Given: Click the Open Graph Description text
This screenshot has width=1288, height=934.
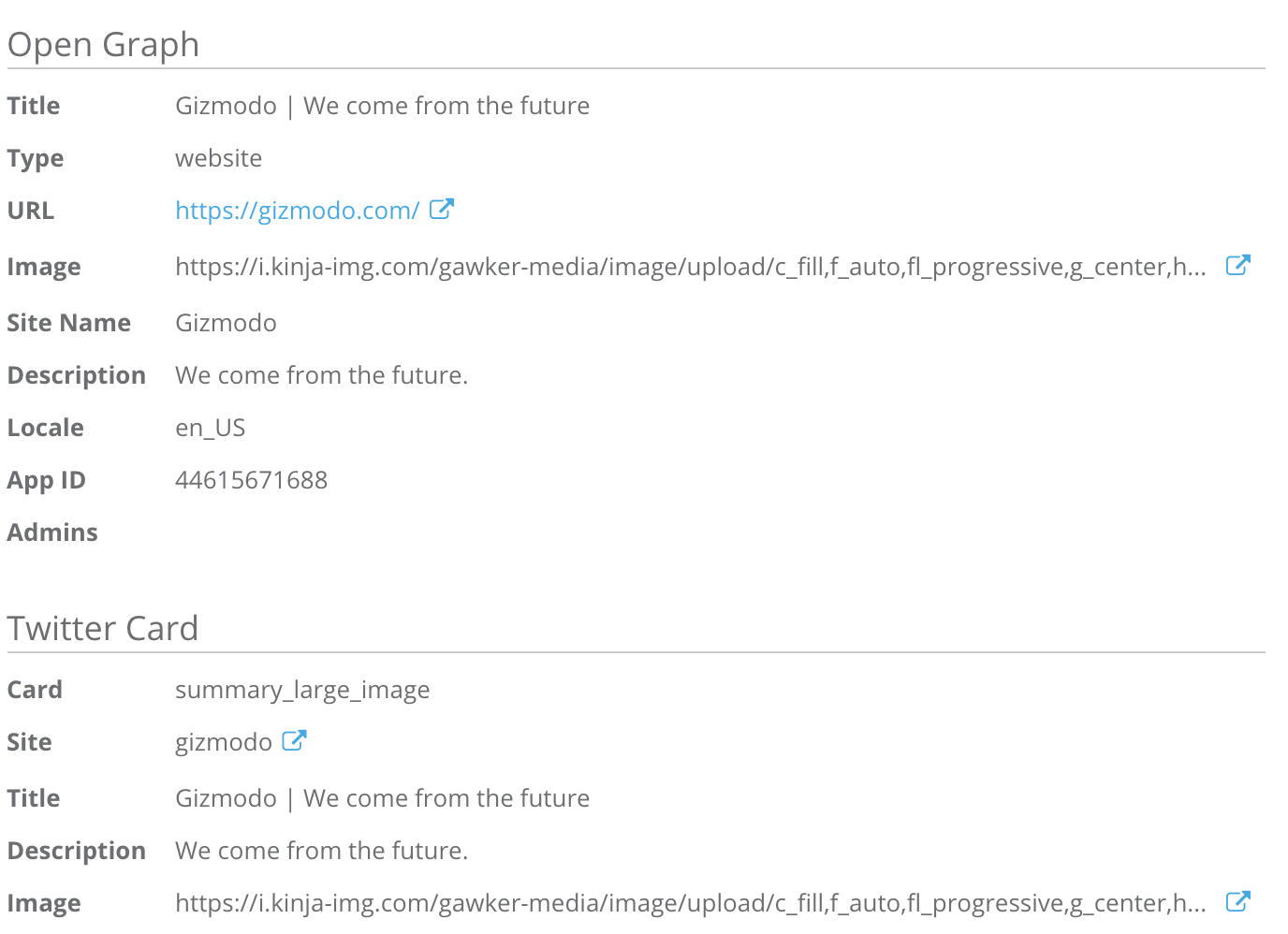Looking at the screenshot, I should point(321,374).
